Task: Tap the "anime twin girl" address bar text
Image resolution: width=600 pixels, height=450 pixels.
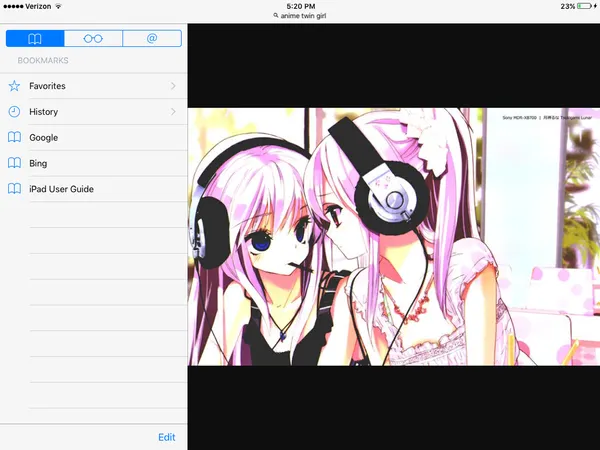Action: coord(304,17)
